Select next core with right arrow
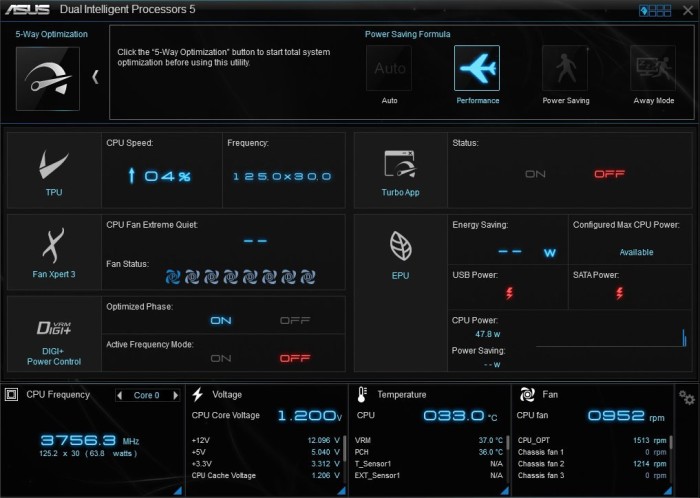The height and width of the screenshot is (498, 700). click(175, 395)
